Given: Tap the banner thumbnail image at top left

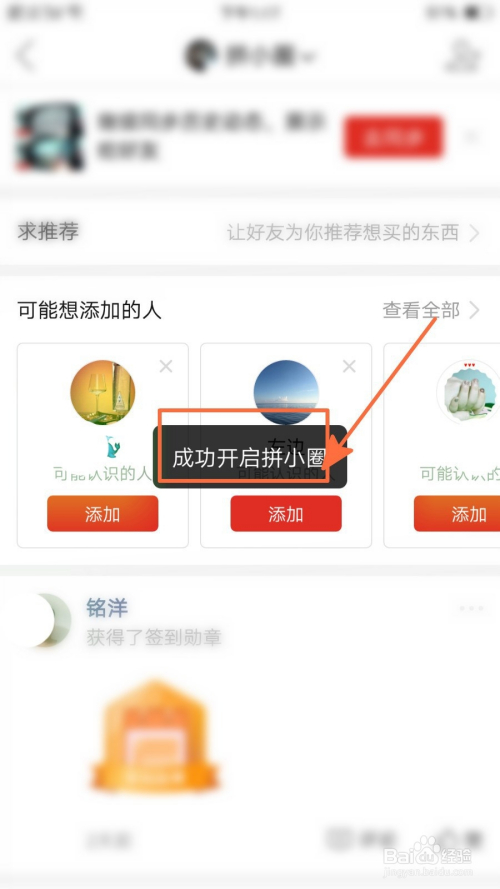Looking at the screenshot, I should tap(49, 137).
